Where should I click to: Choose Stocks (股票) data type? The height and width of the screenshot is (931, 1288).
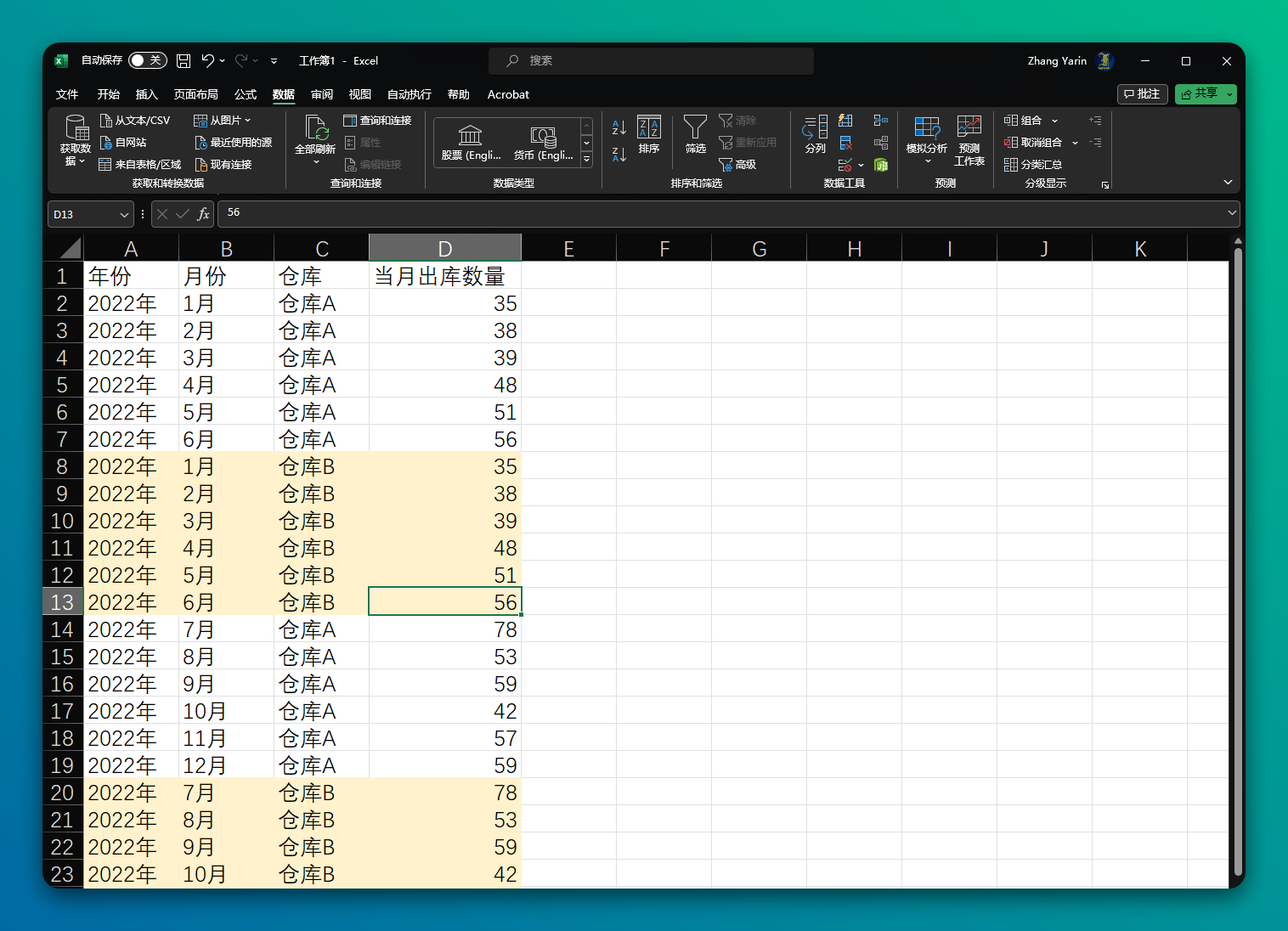click(x=471, y=143)
